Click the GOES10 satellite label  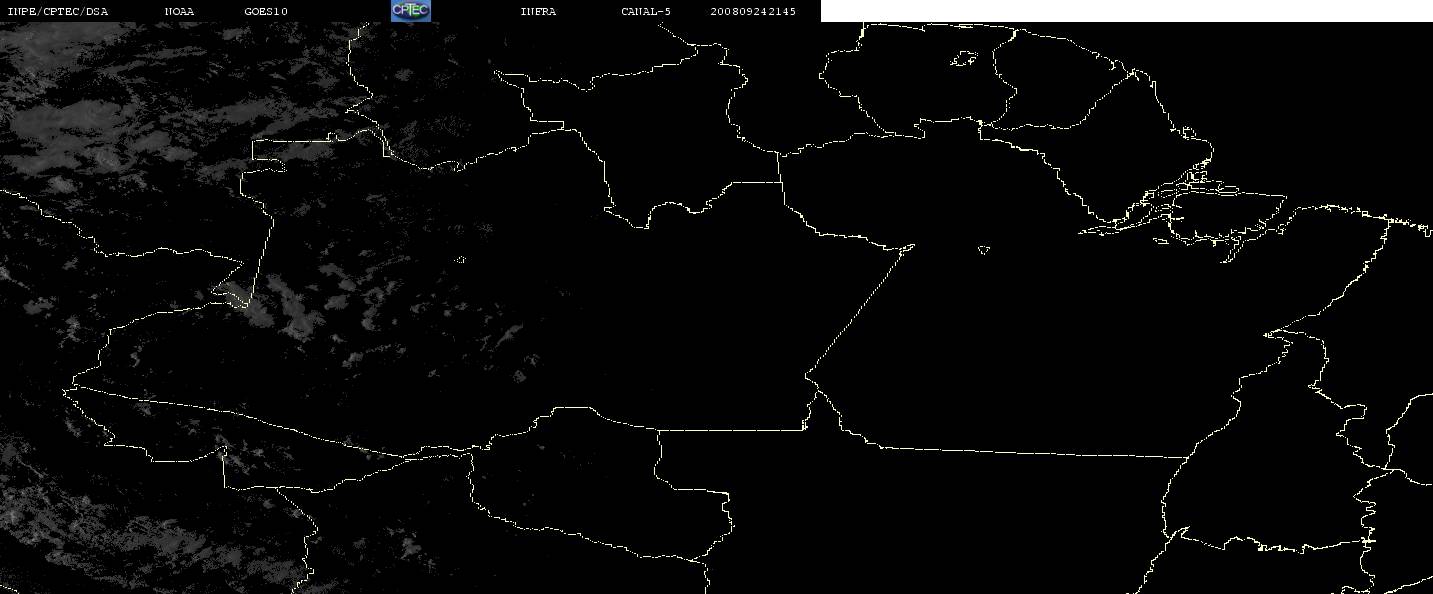[x=266, y=12]
